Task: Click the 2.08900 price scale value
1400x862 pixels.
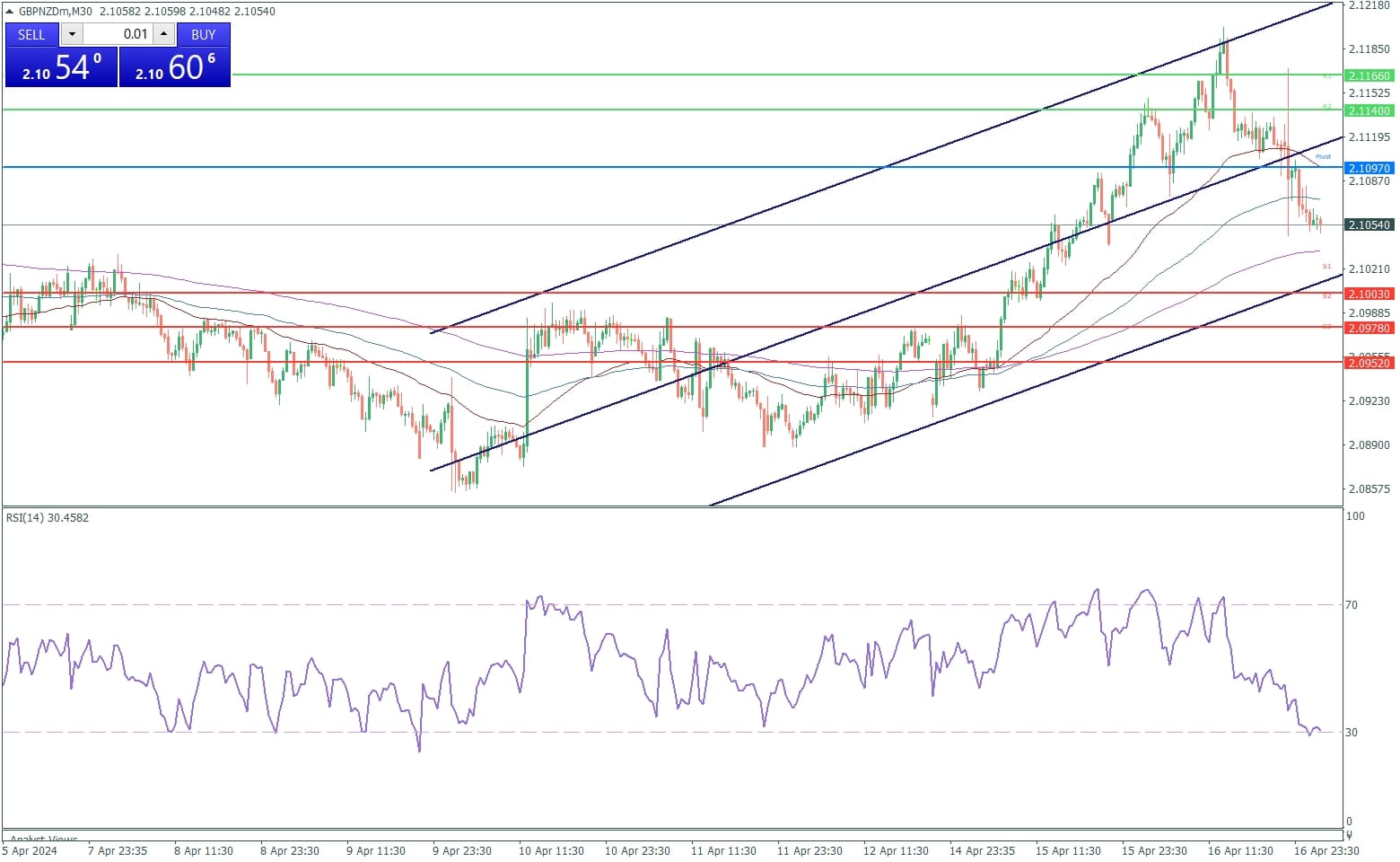Action: [1369, 445]
